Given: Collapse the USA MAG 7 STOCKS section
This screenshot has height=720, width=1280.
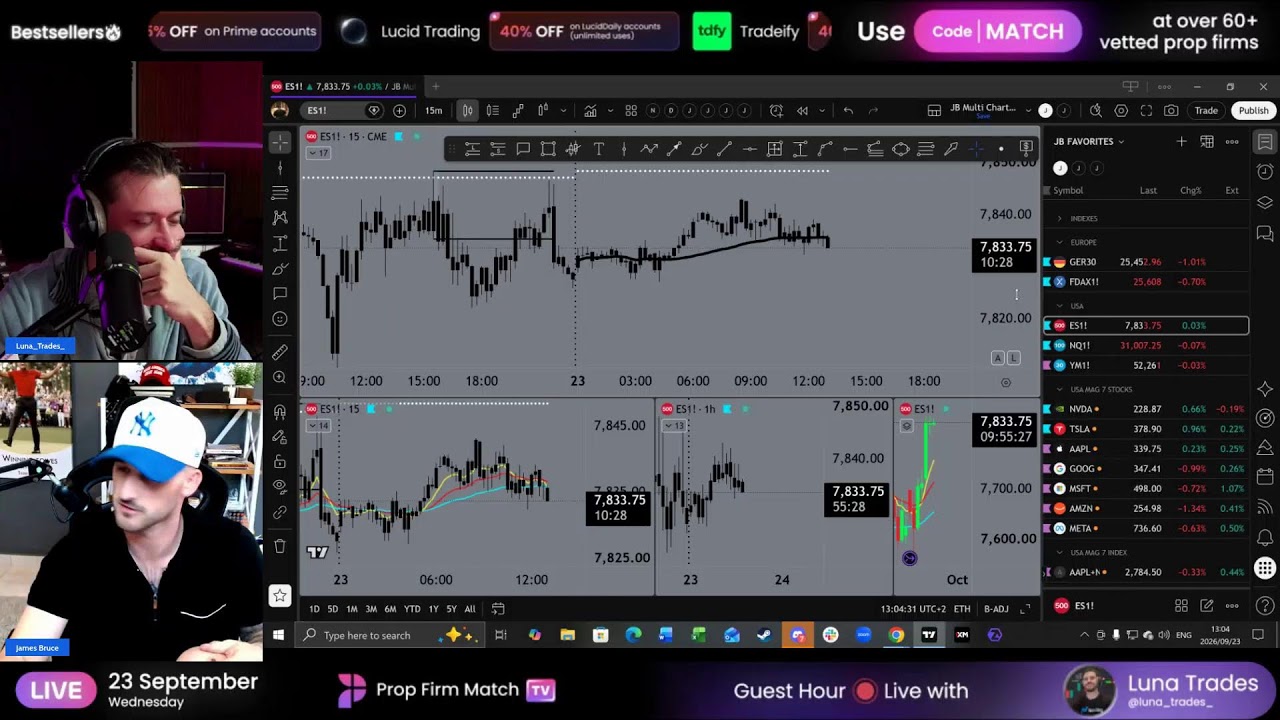Looking at the screenshot, I should (x=1059, y=389).
